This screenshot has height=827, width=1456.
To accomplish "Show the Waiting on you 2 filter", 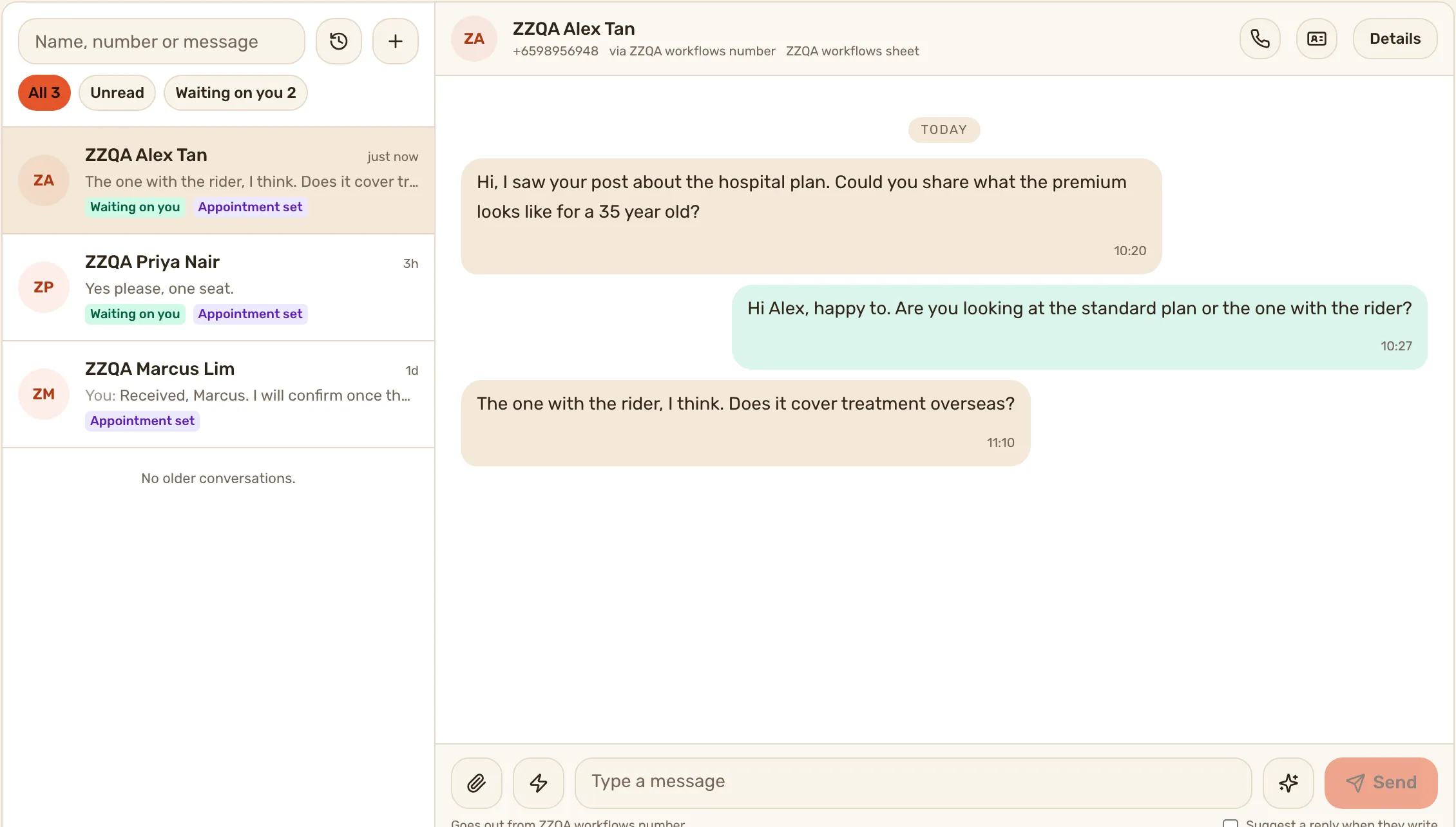I will coord(236,93).
